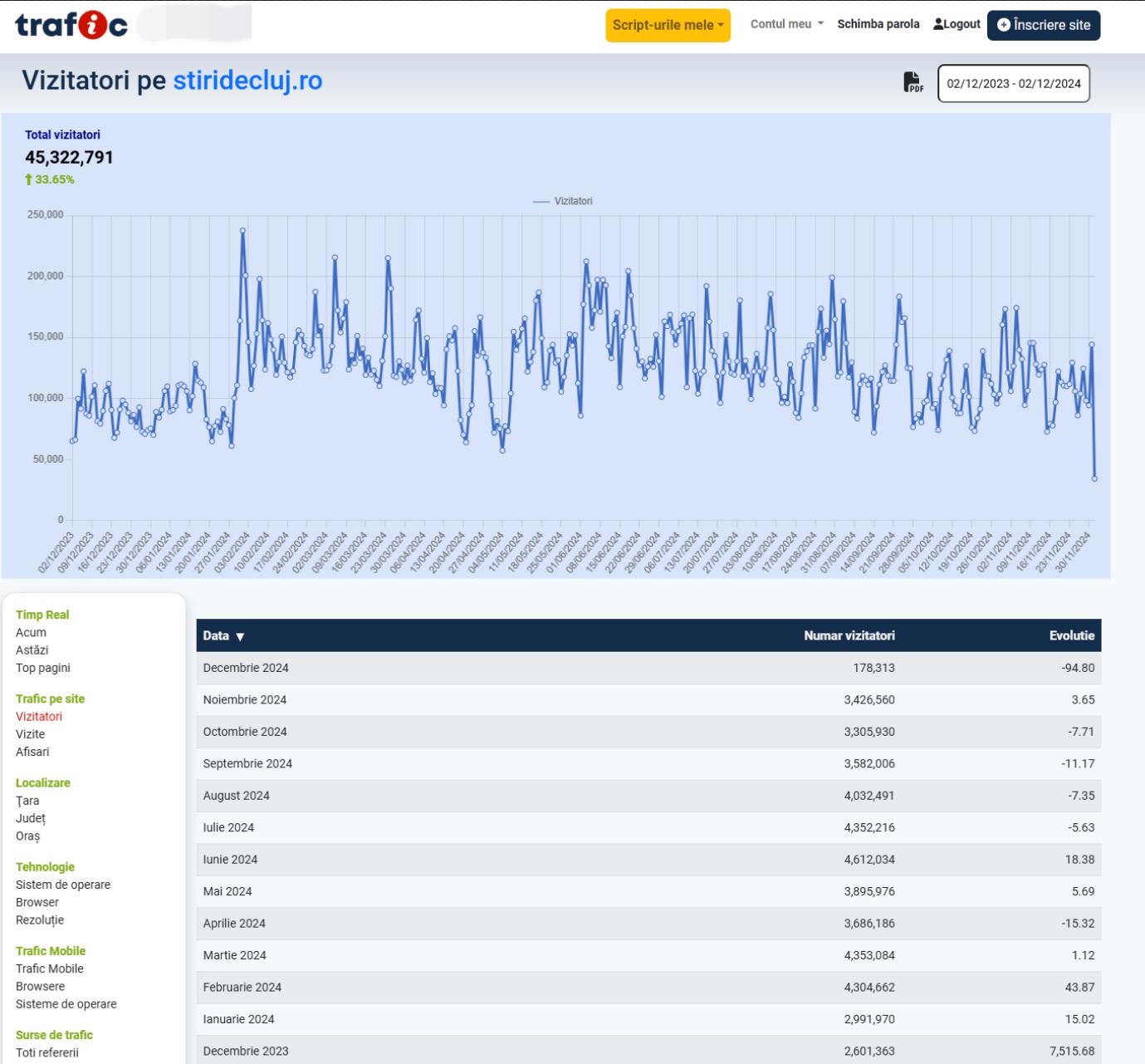Open Țara under Localizare
1145x1064 pixels.
[x=27, y=801]
